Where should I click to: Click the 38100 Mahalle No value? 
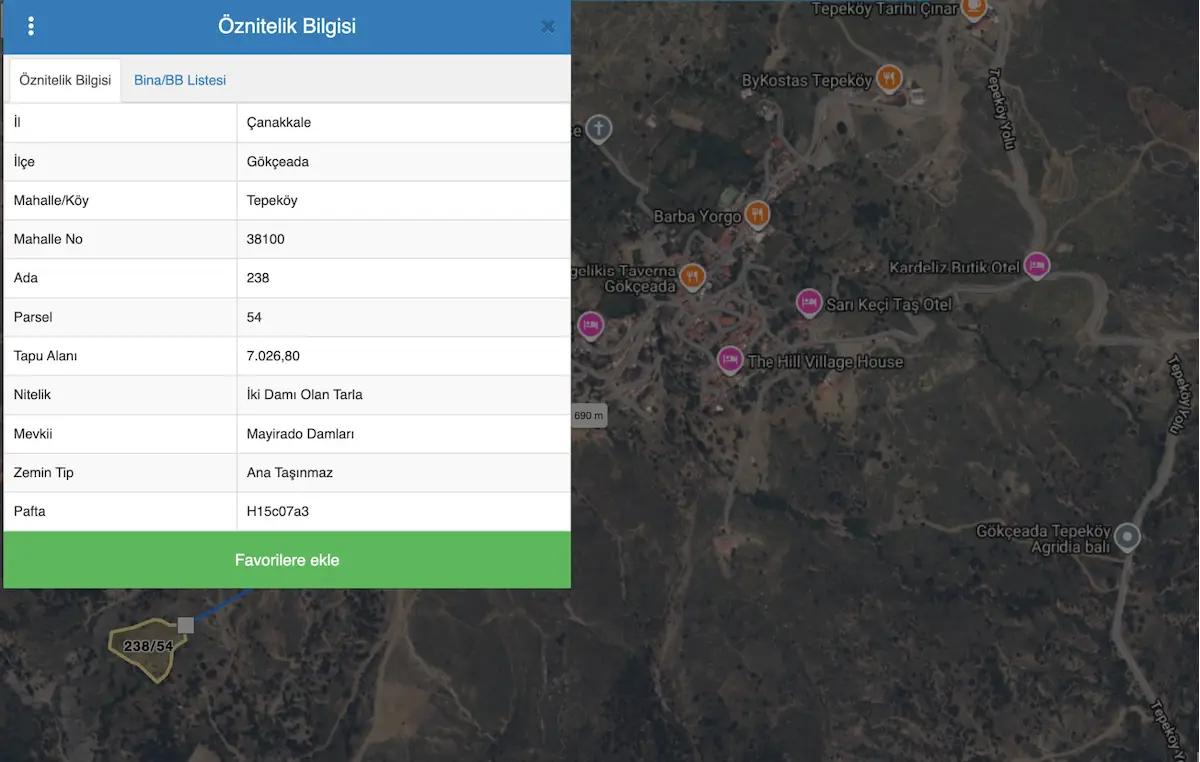[266, 239]
